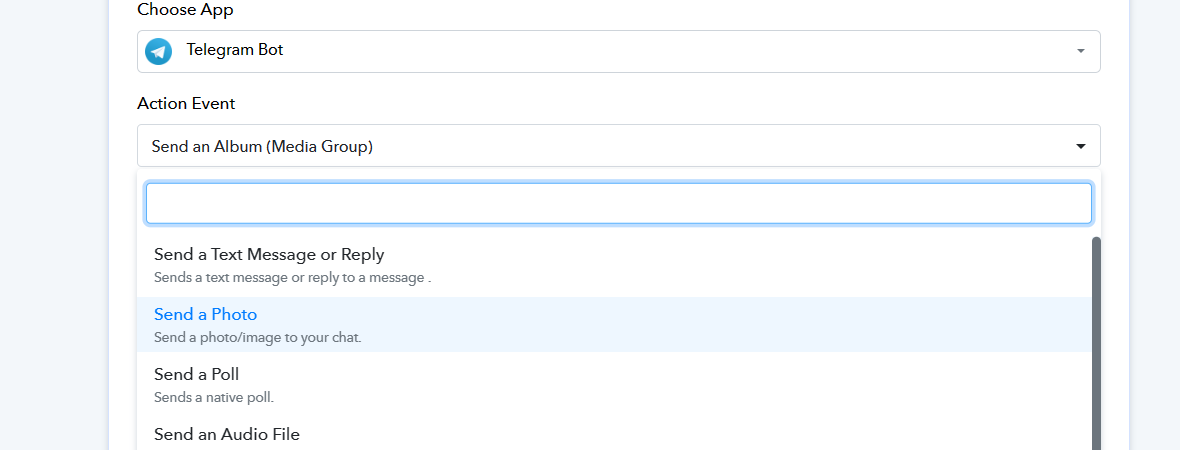Select Send an Audio File option
The image size is (1180, 450).
tap(614, 433)
